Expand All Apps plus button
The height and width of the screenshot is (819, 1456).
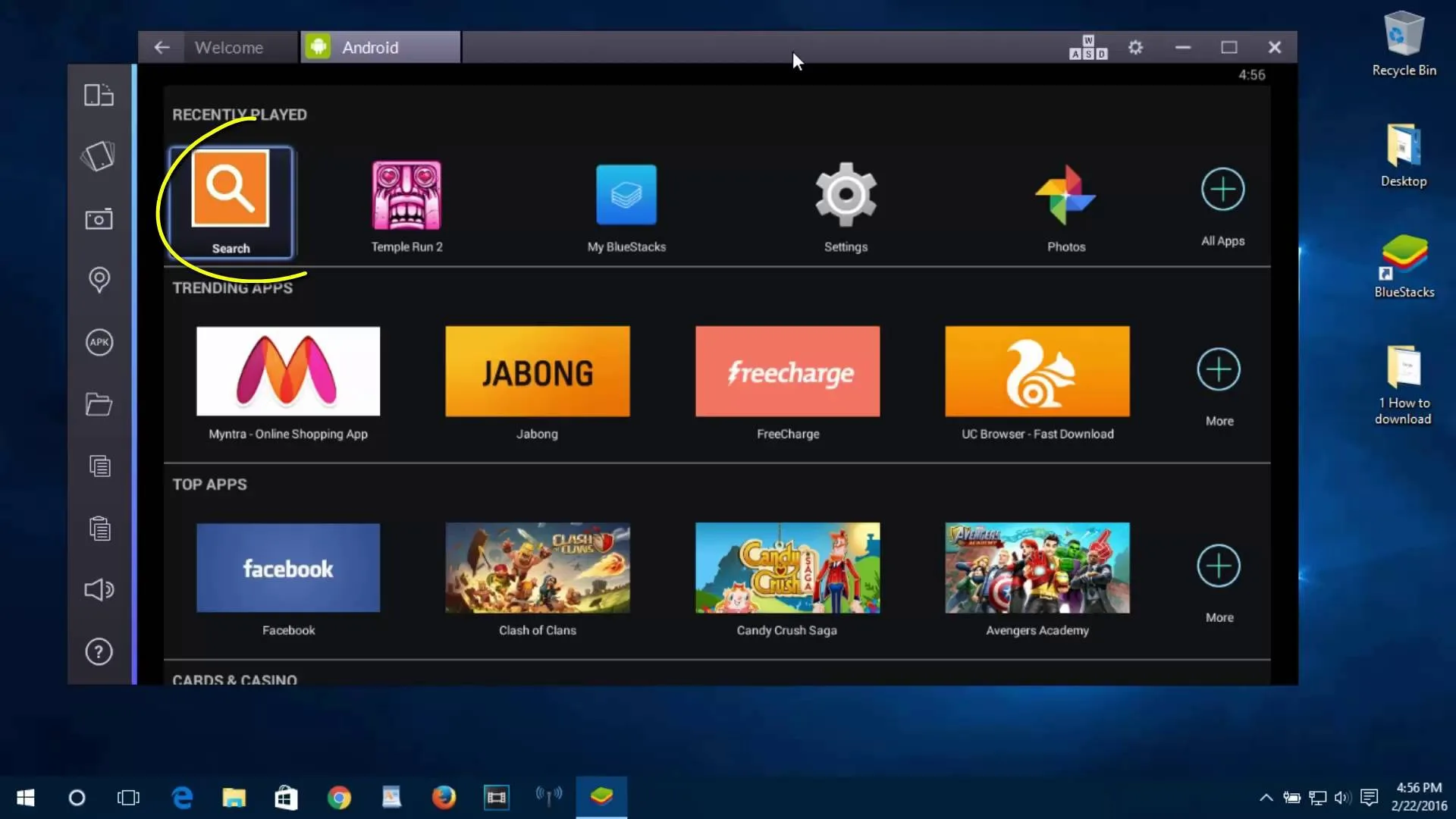1222,190
